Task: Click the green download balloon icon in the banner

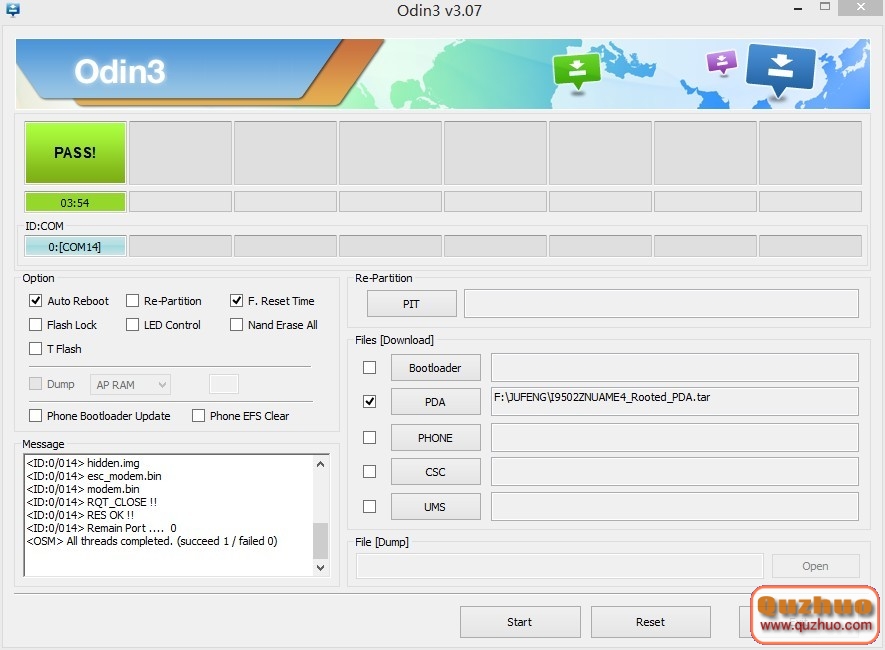Action: pyautogui.click(x=577, y=70)
